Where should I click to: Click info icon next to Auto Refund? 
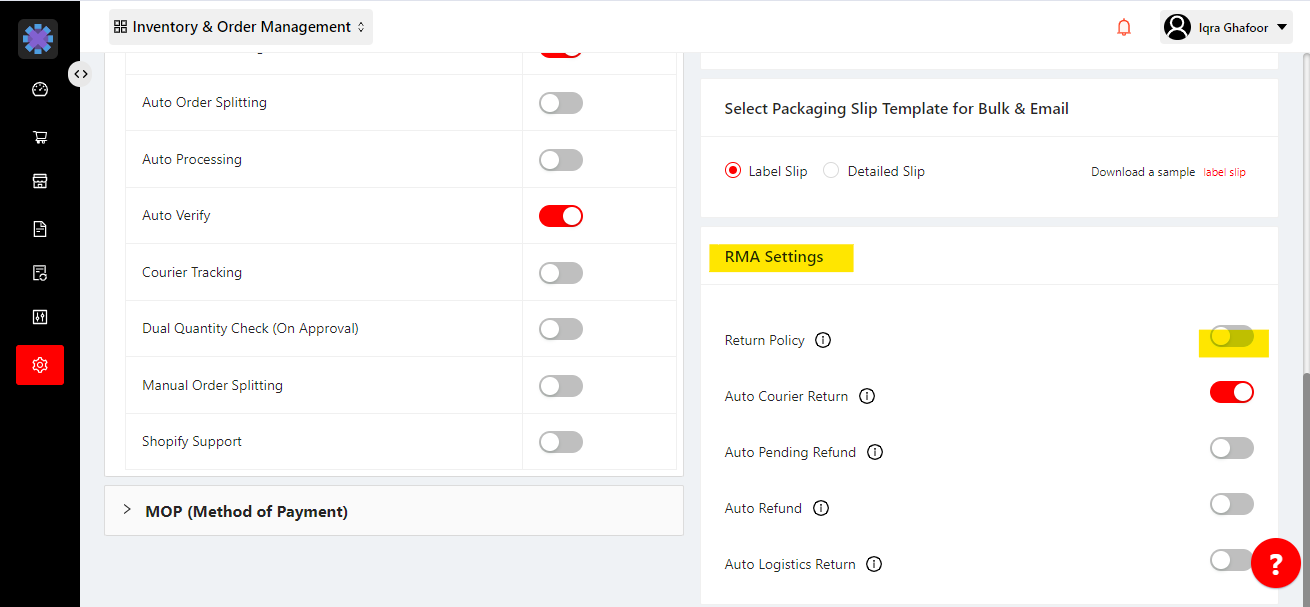(821, 508)
